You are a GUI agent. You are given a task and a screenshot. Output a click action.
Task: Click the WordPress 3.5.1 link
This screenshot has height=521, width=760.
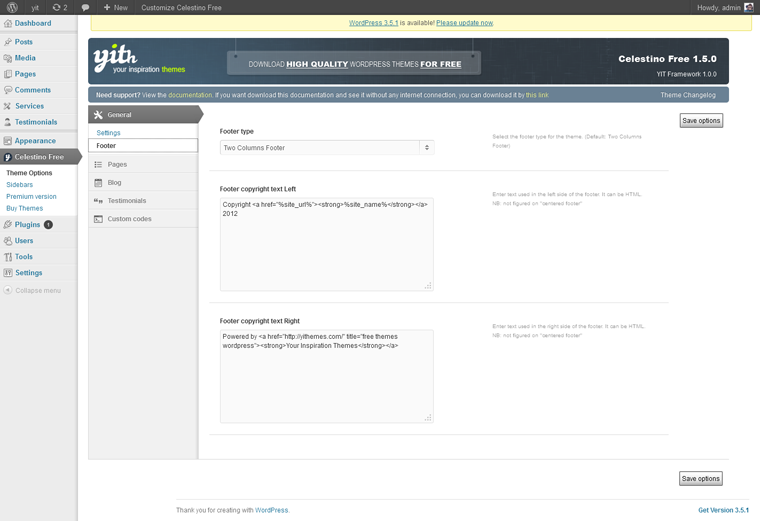click(373, 23)
